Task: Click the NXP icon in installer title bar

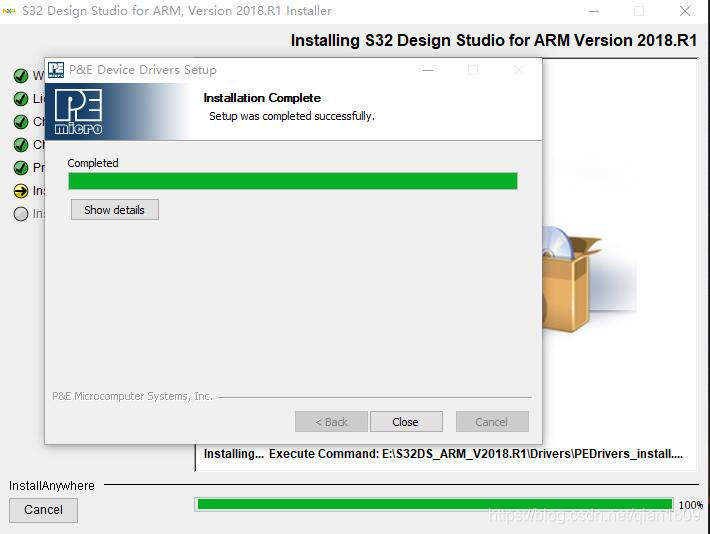Action: click(x=10, y=11)
